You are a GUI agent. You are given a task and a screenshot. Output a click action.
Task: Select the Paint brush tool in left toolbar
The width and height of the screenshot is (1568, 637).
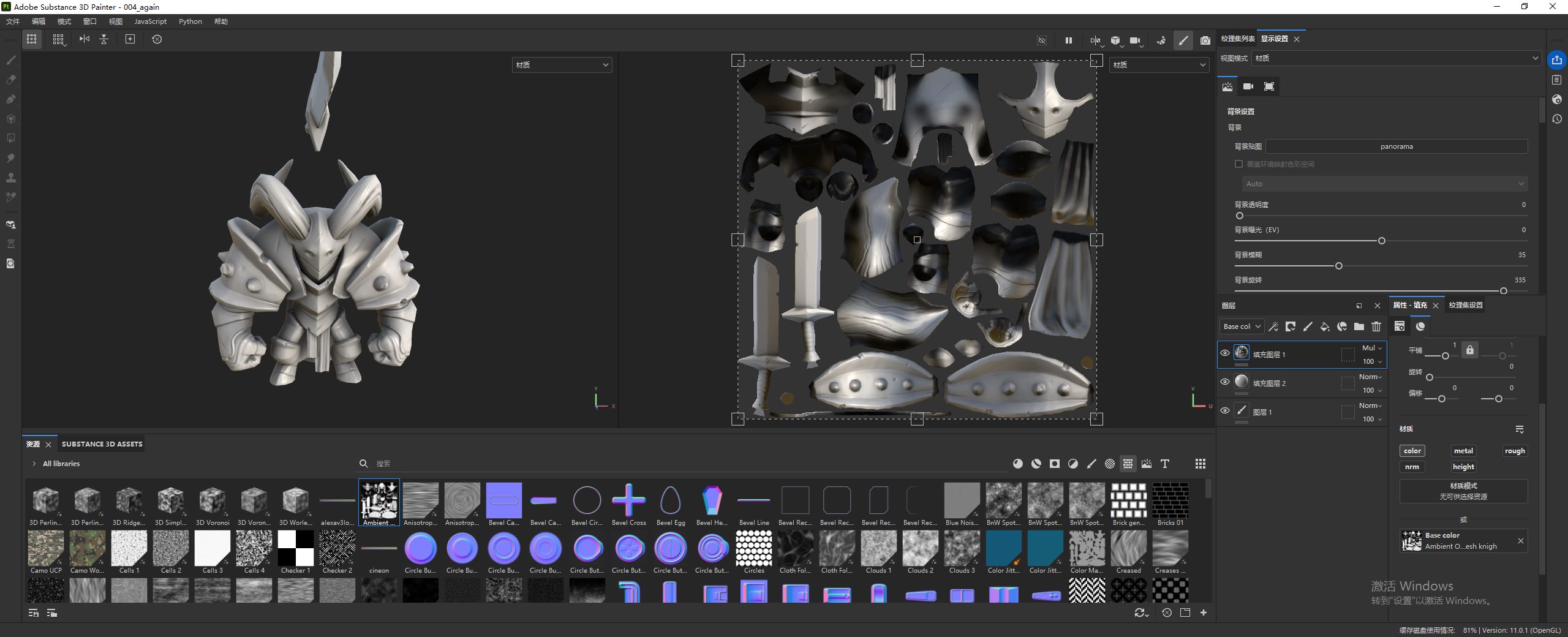coord(10,60)
